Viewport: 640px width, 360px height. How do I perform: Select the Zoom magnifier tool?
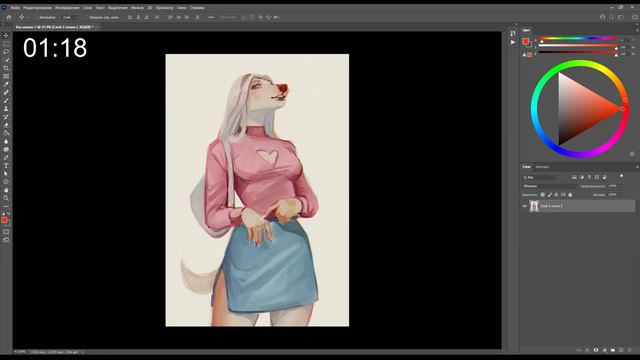tap(6, 198)
